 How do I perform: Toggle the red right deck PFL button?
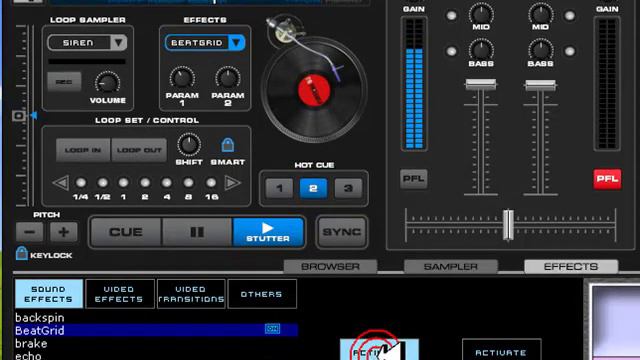tap(607, 179)
